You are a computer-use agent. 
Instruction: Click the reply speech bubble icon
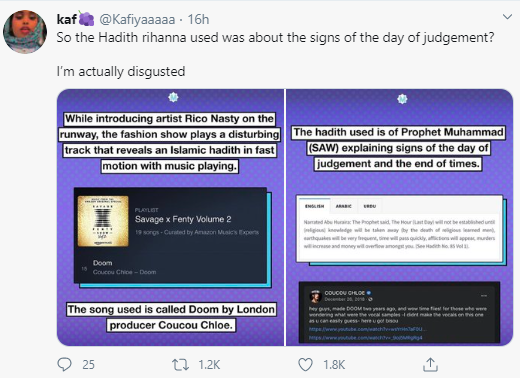pyautogui.click(x=64, y=364)
